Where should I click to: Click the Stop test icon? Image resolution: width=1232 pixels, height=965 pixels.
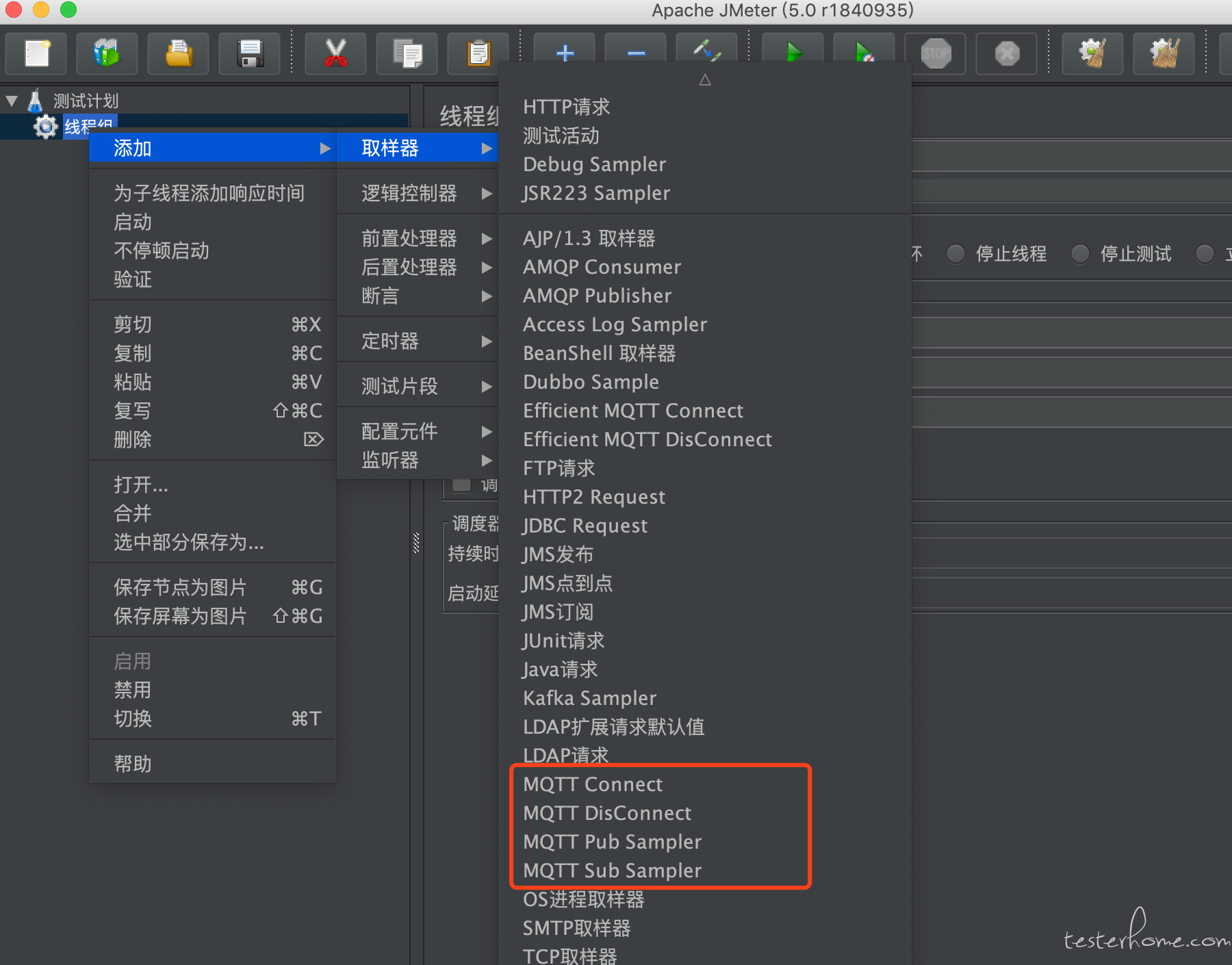pyautogui.click(x=935, y=53)
